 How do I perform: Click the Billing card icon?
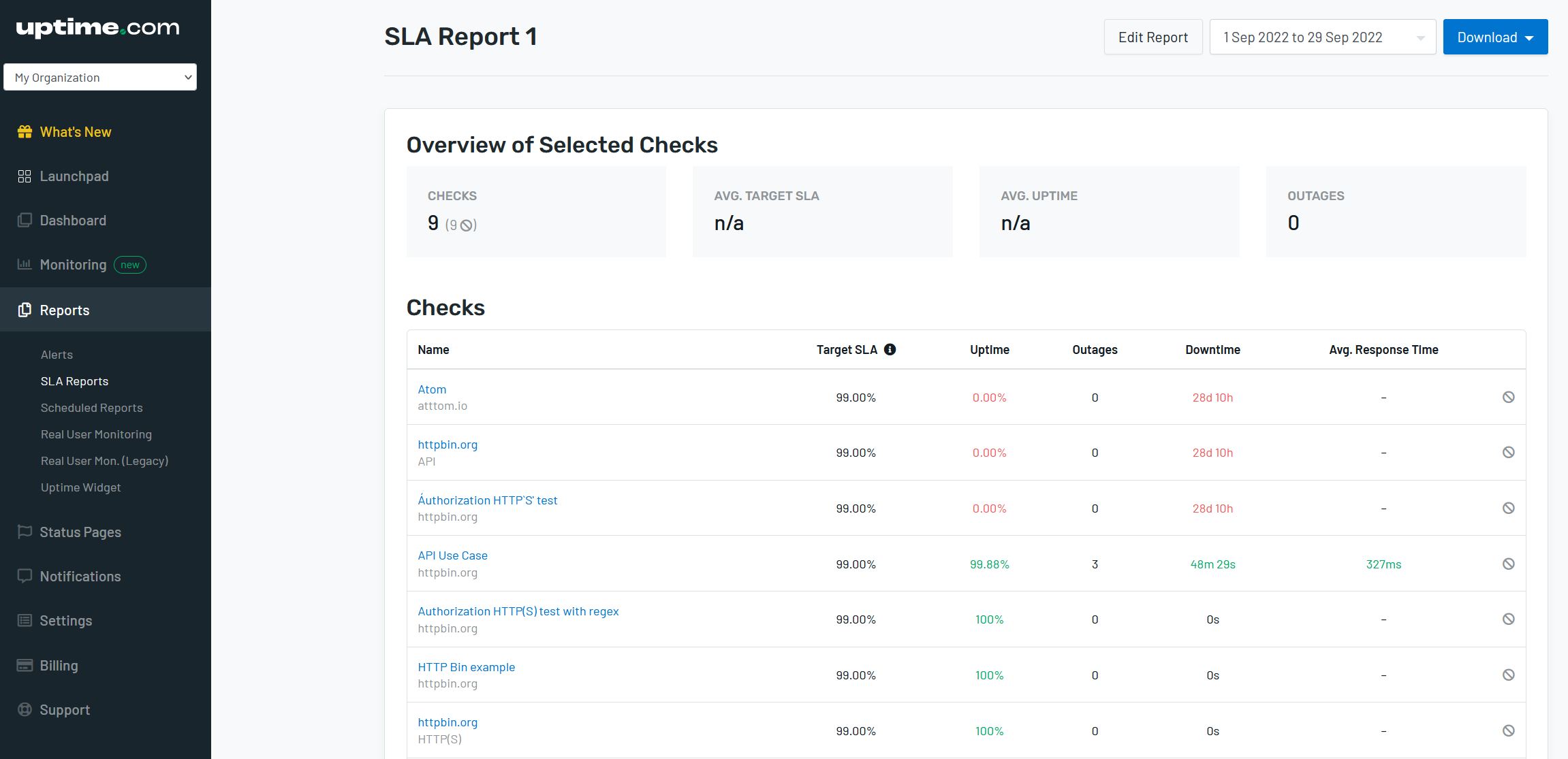pyautogui.click(x=25, y=665)
